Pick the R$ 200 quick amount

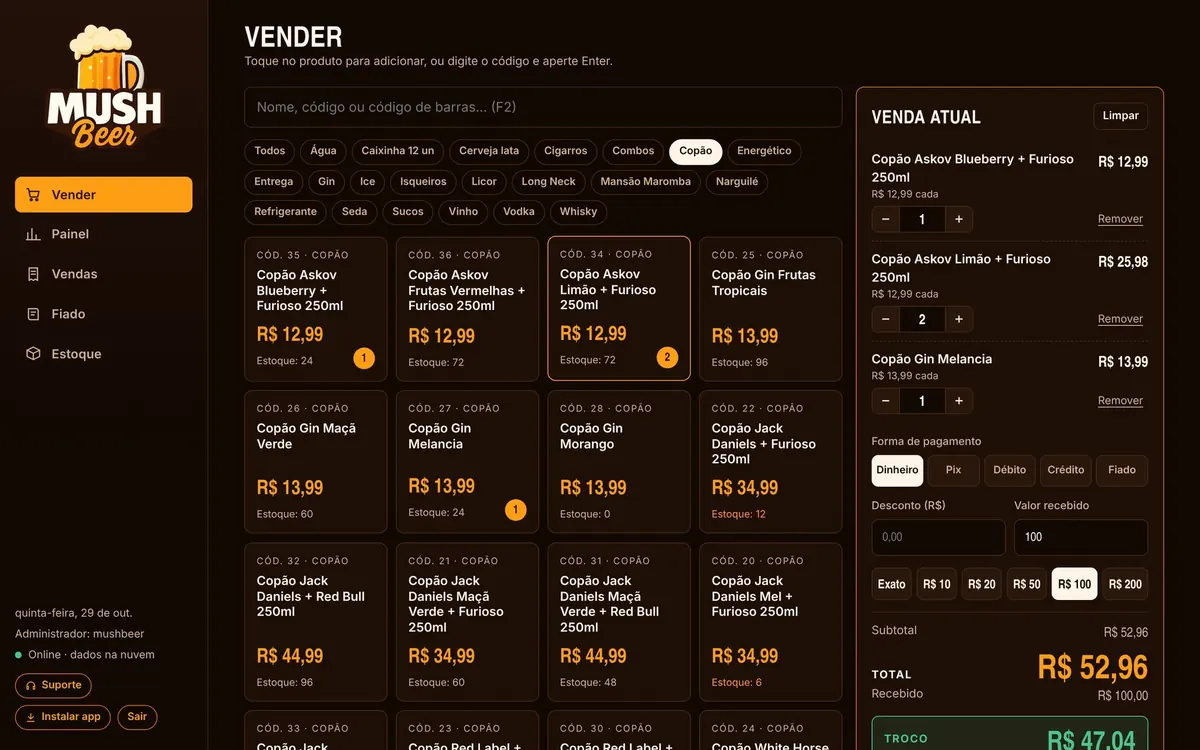tap(1125, 584)
